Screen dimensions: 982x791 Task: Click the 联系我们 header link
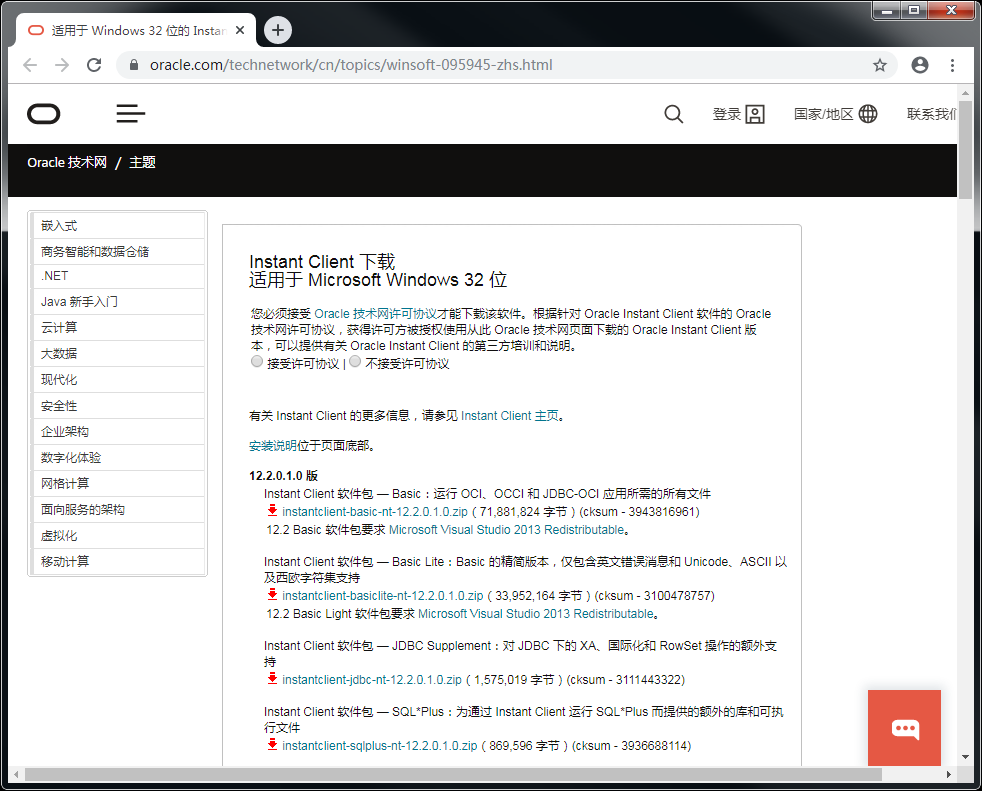[931, 114]
